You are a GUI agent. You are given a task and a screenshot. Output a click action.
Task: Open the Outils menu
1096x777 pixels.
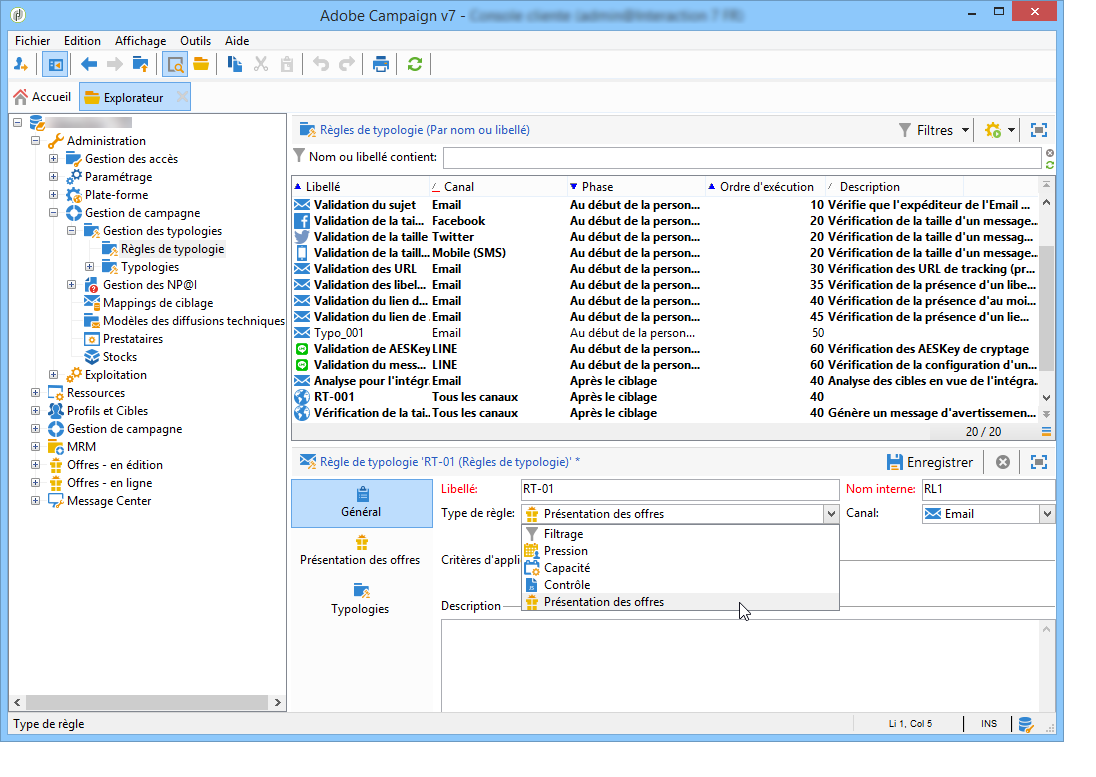pos(195,41)
